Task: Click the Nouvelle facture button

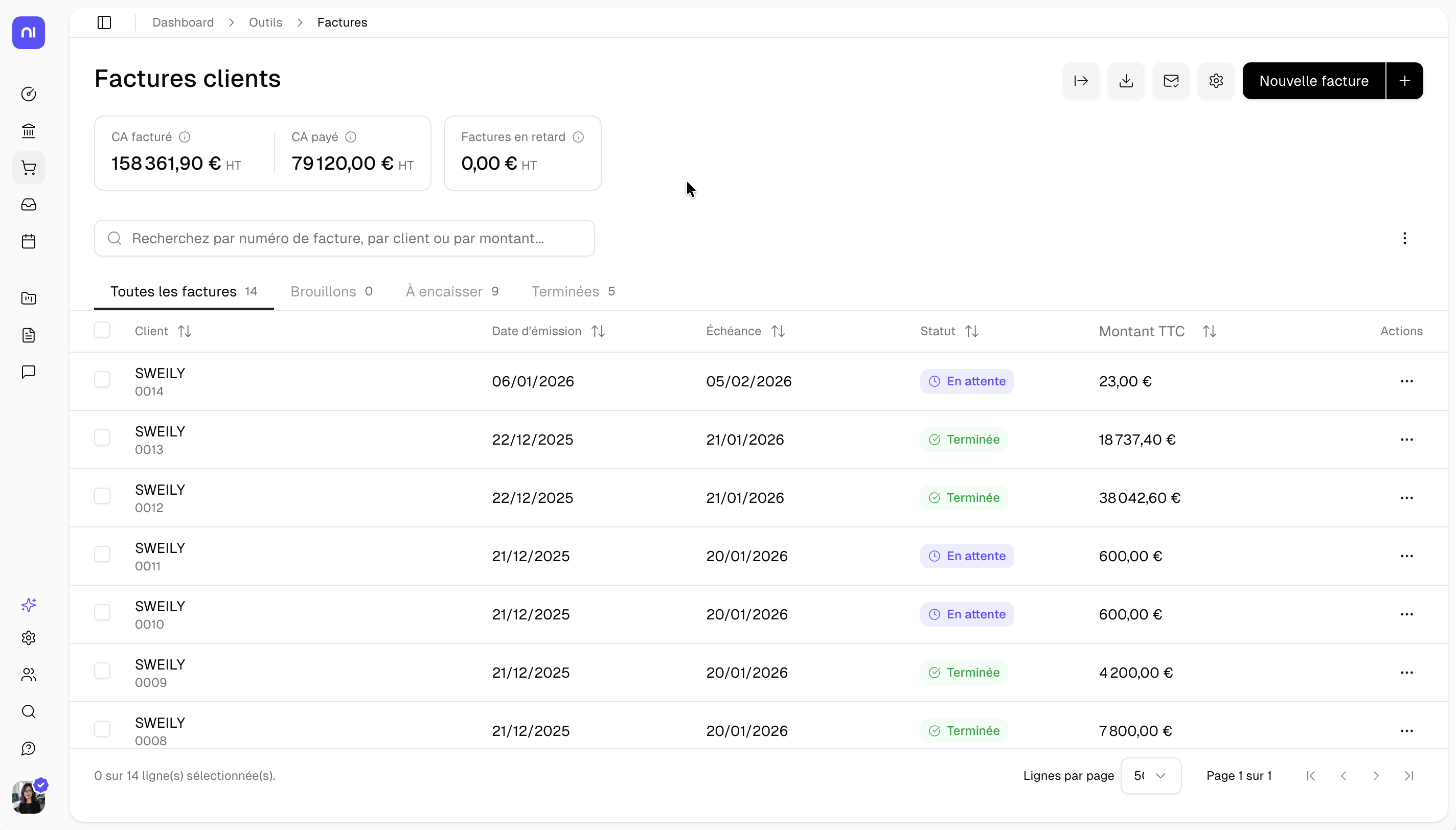Action: tap(1314, 80)
